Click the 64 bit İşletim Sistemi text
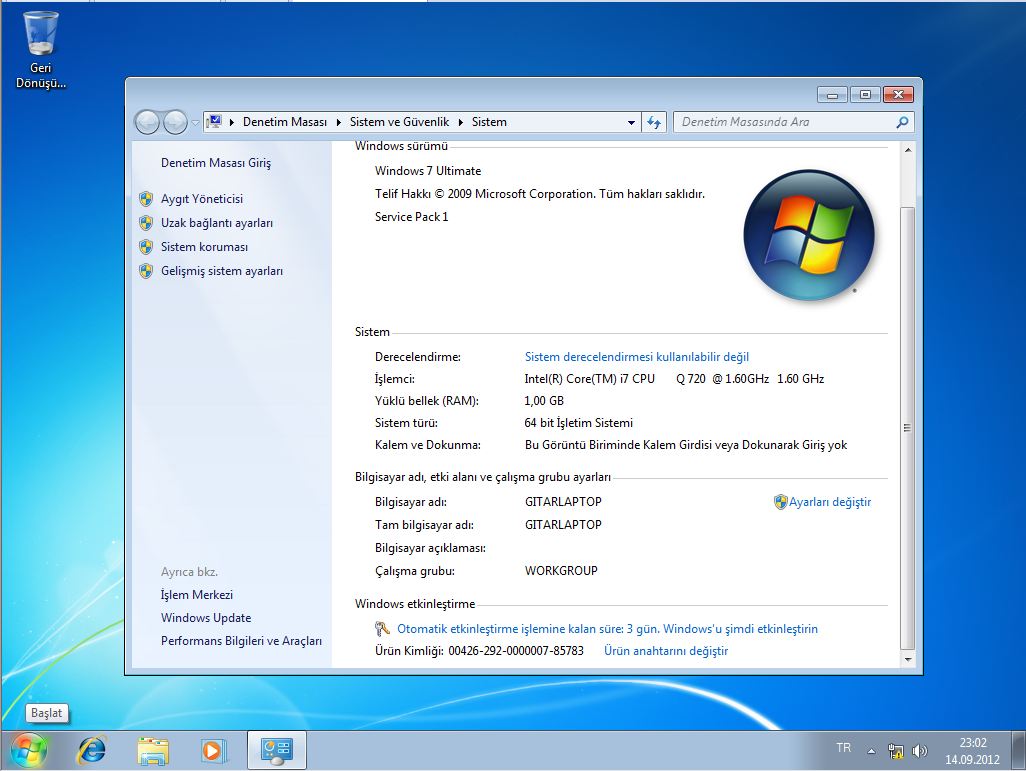The image size is (1026, 771). click(578, 423)
